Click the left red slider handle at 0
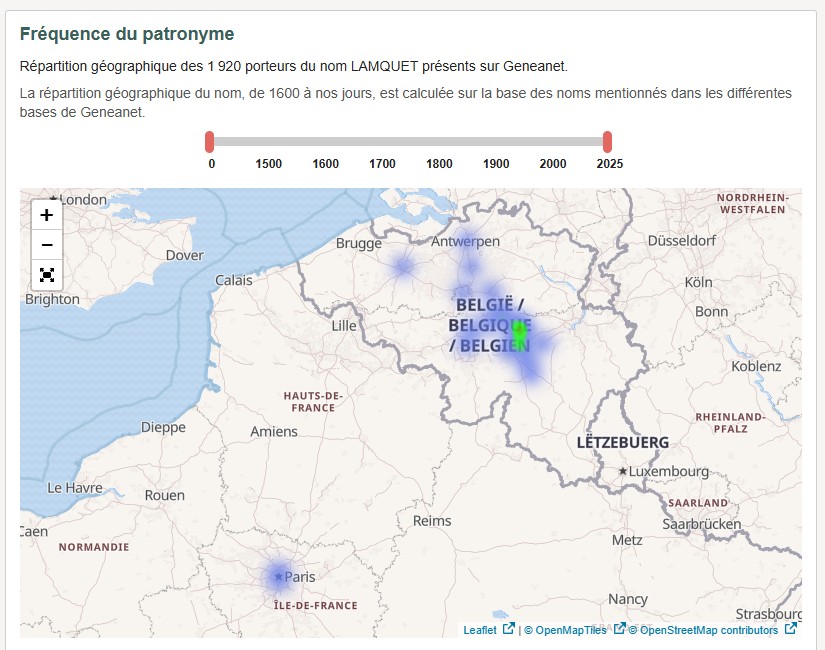This screenshot has width=825, height=650. click(210, 142)
